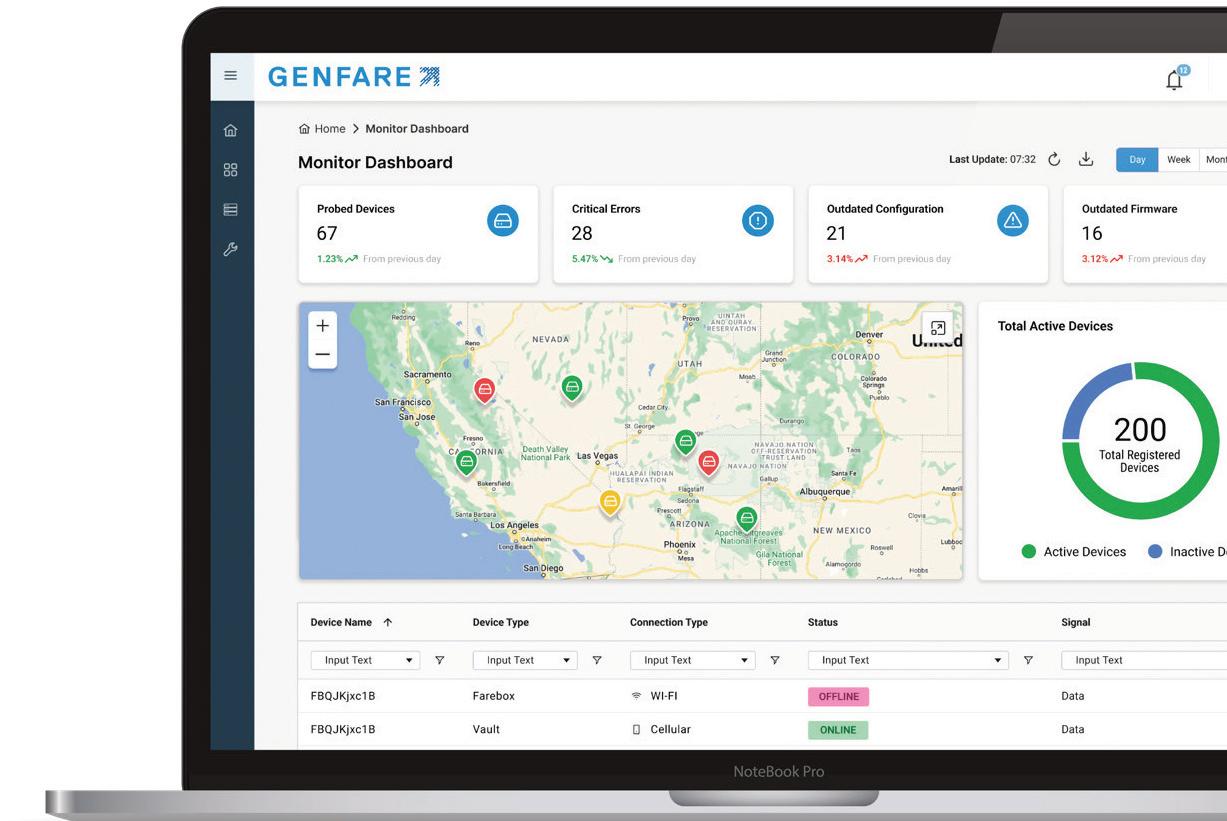Click Status column header
The width and height of the screenshot is (1227, 821).
tap(823, 622)
